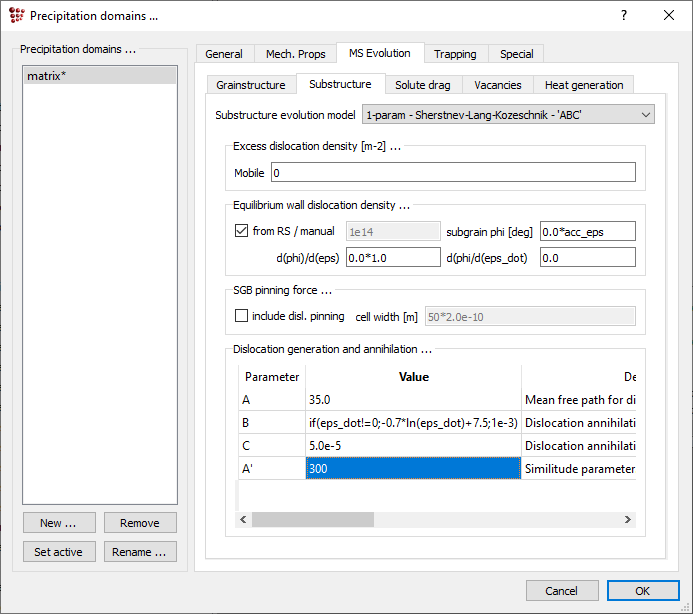Go to the Special tab
Image resolution: width=693 pixels, height=614 pixels.
click(516, 54)
